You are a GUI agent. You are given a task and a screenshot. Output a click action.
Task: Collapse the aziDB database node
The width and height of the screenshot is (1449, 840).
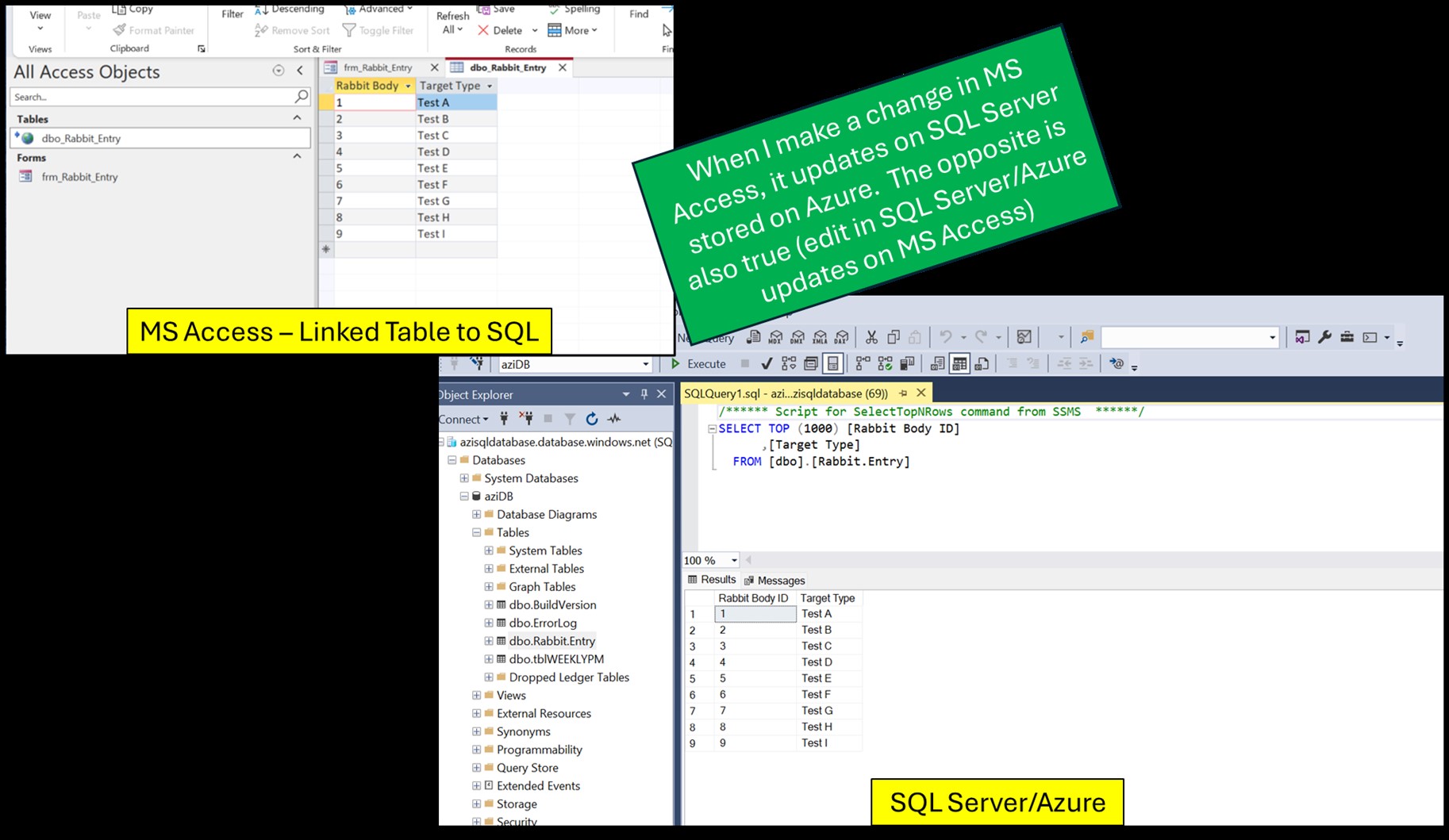pos(464,497)
